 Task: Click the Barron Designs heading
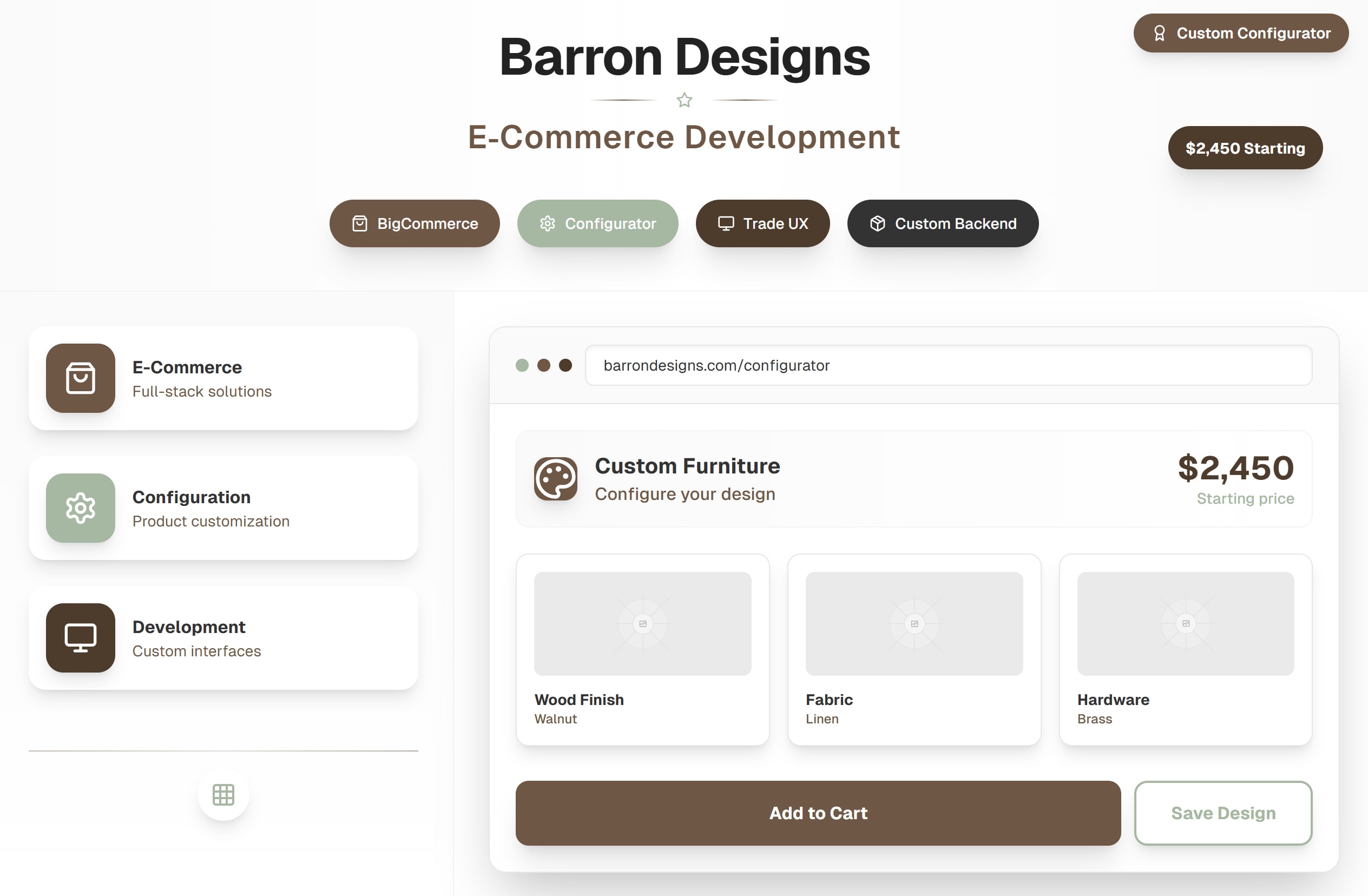pyautogui.click(x=684, y=57)
